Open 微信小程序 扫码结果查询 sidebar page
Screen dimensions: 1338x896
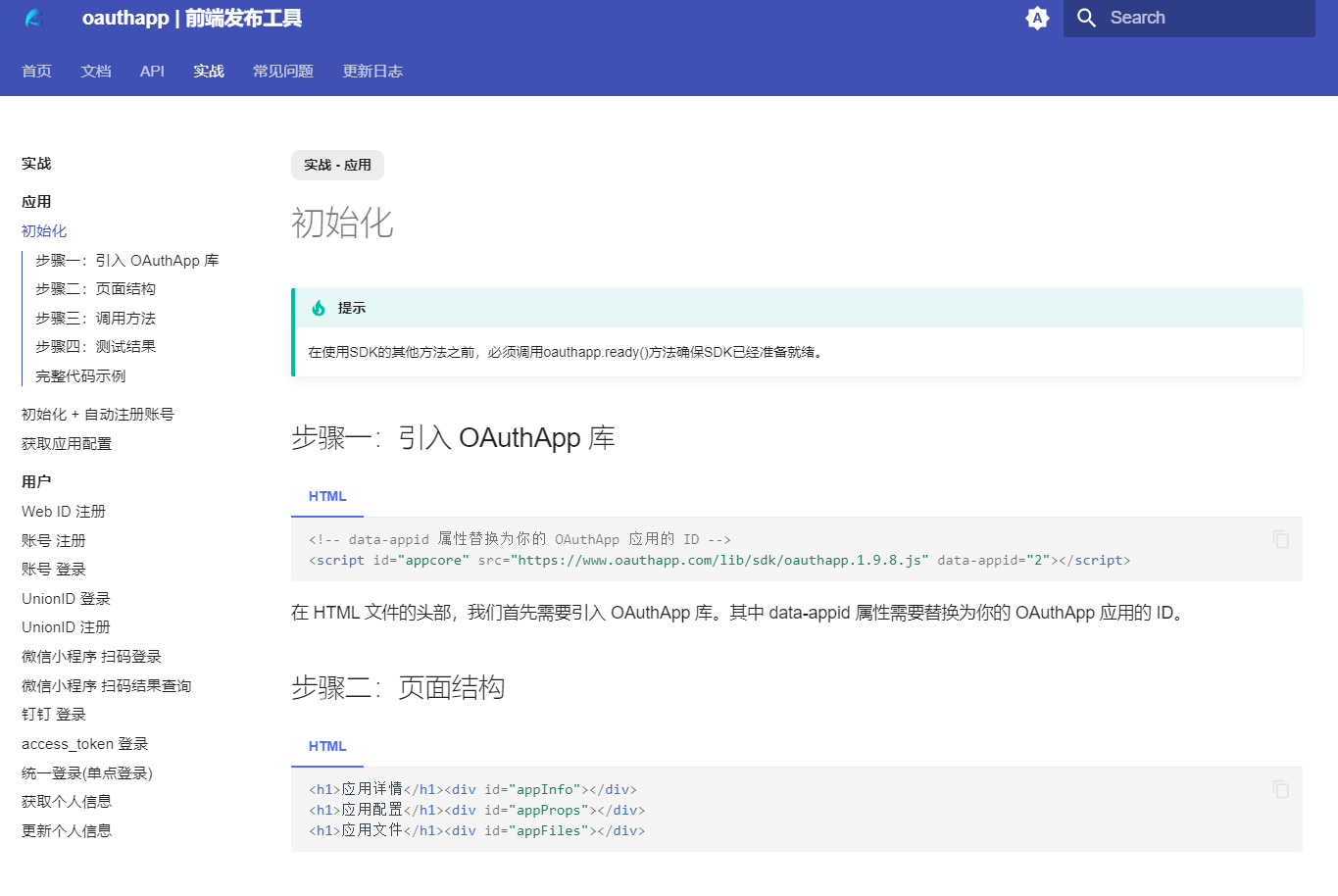106,686
